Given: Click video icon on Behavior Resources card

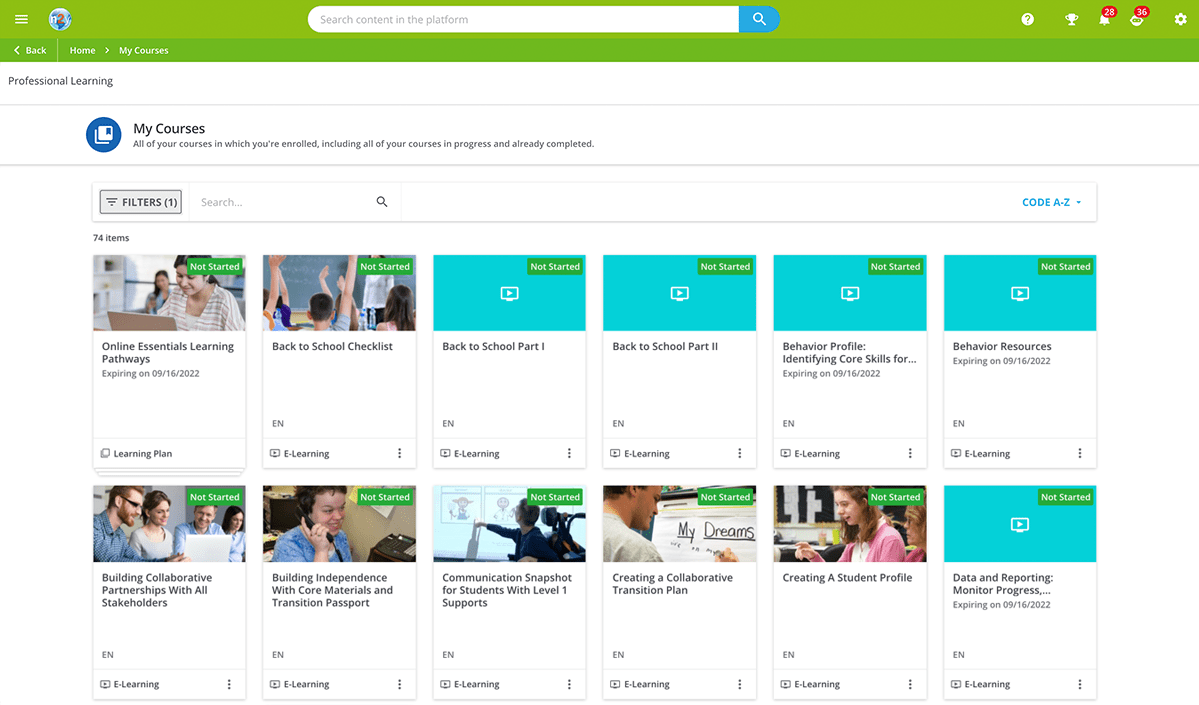Looking at the screenshot, I should (1020, 294).
